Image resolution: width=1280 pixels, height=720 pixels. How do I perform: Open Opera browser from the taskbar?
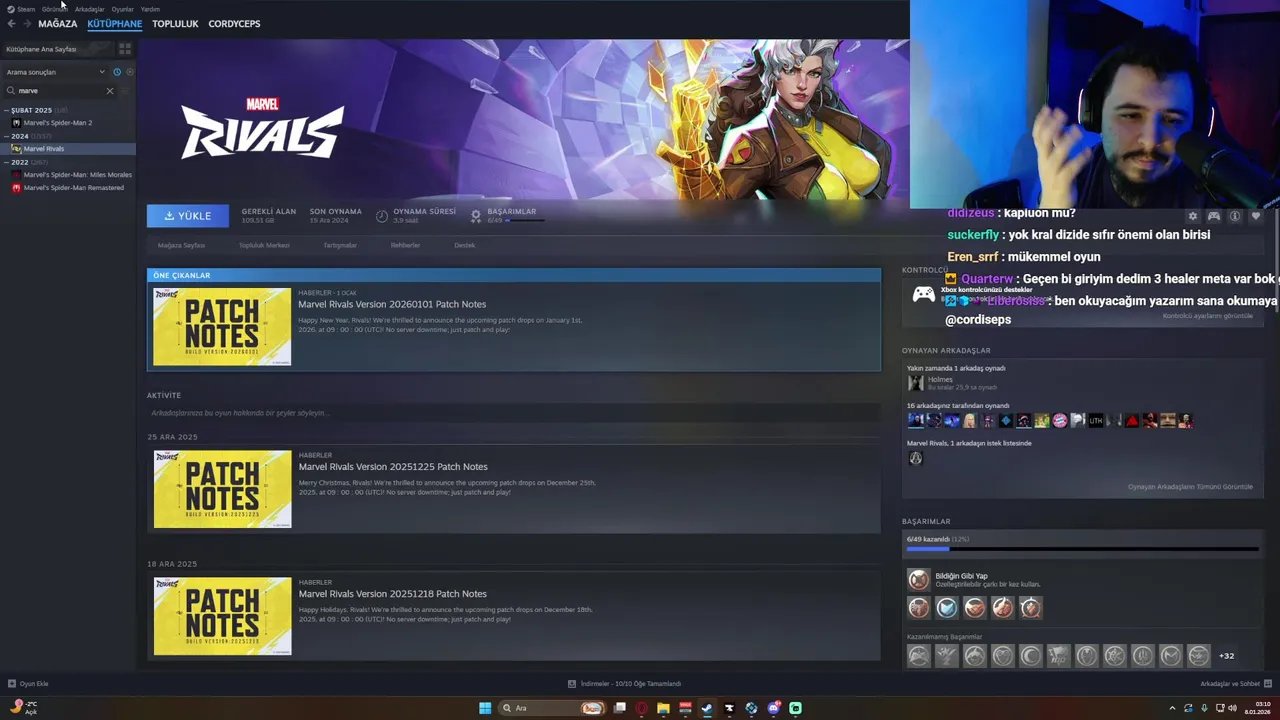641,708
